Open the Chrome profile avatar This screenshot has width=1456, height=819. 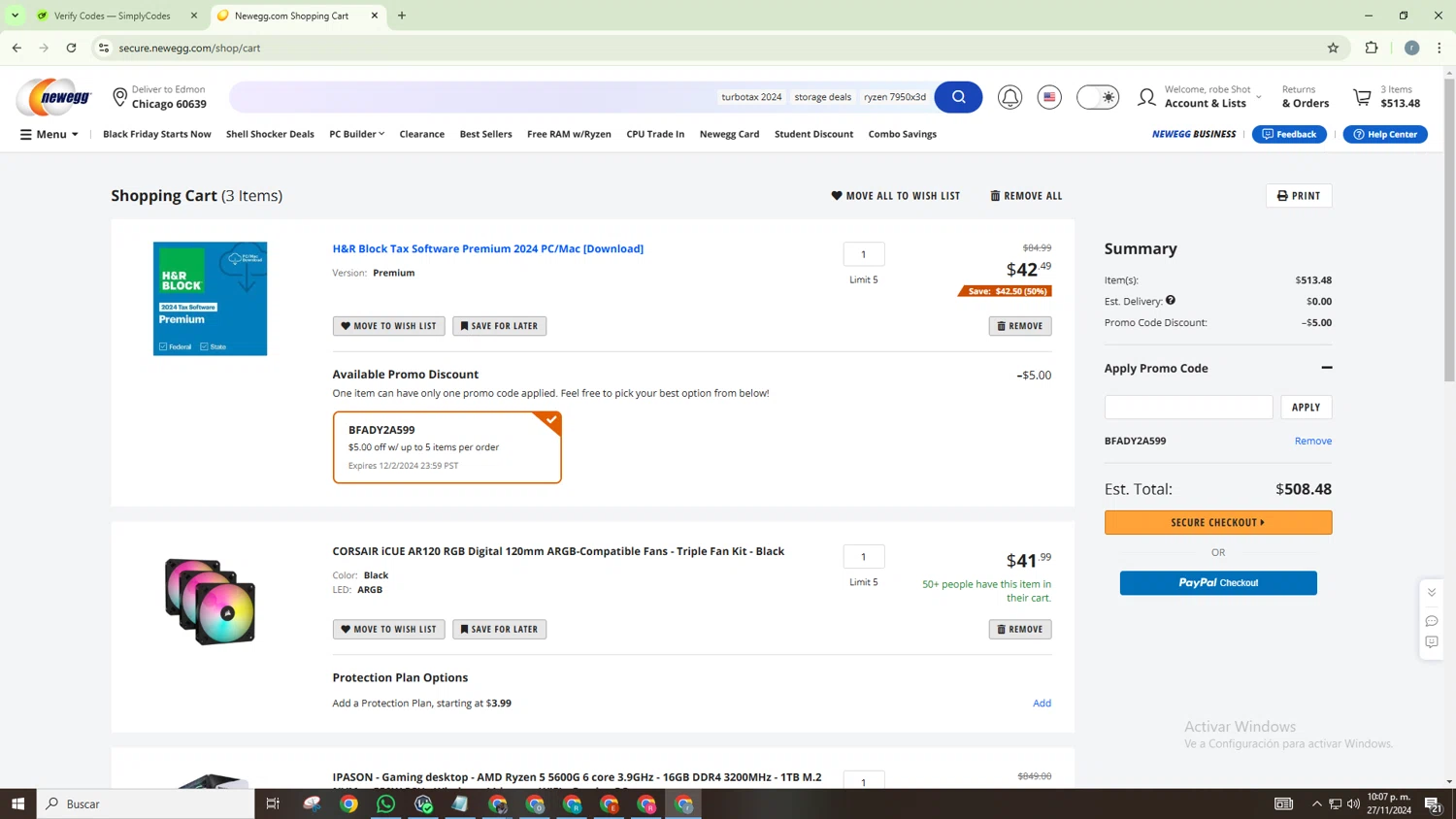1411,48
